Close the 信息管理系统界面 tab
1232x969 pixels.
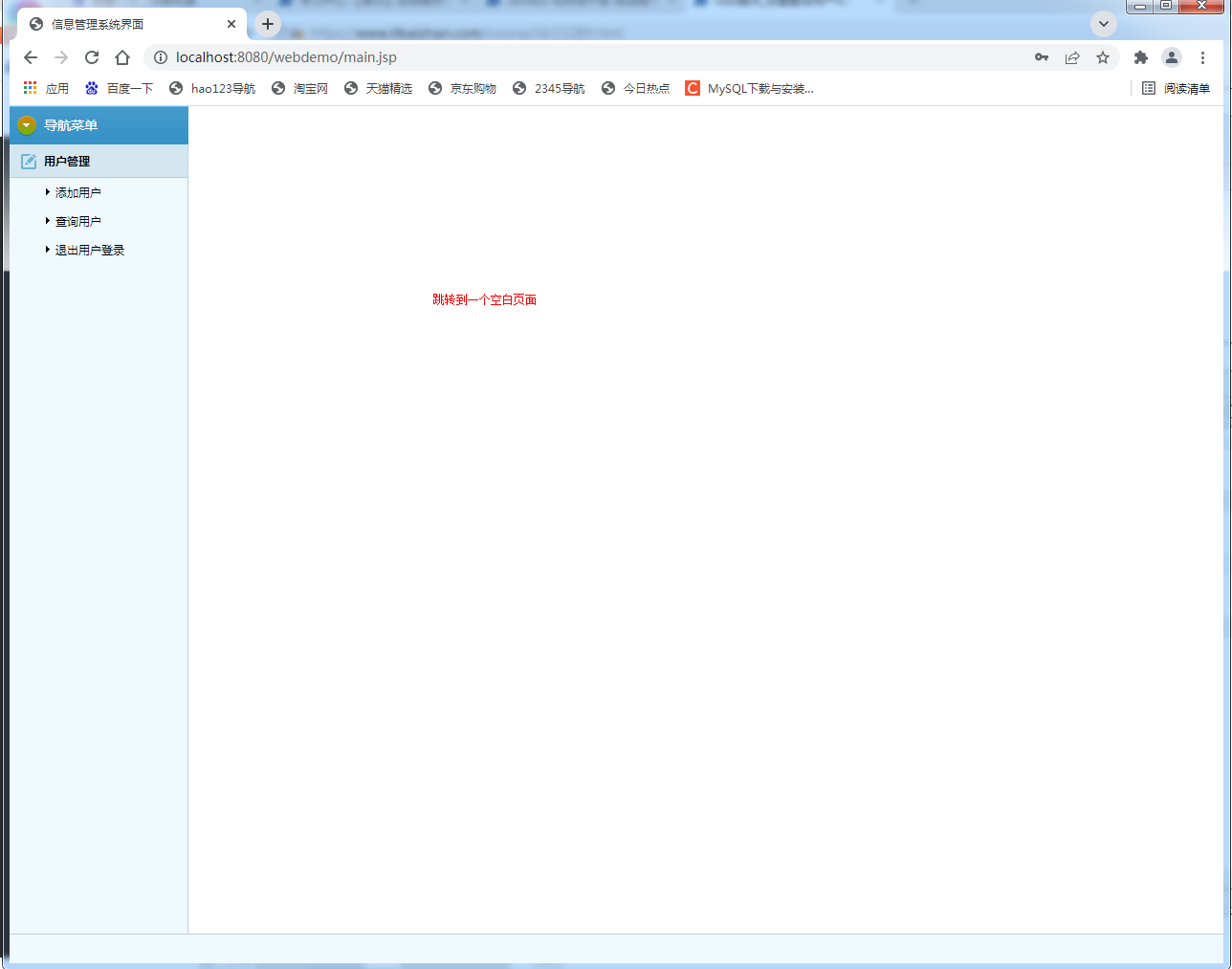231,24
